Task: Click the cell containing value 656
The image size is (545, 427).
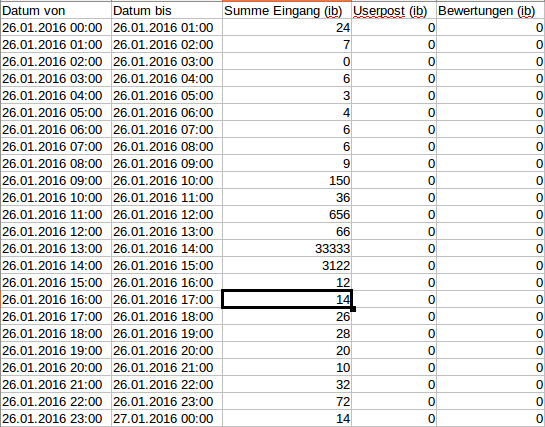Action: (x=287, y=215)
